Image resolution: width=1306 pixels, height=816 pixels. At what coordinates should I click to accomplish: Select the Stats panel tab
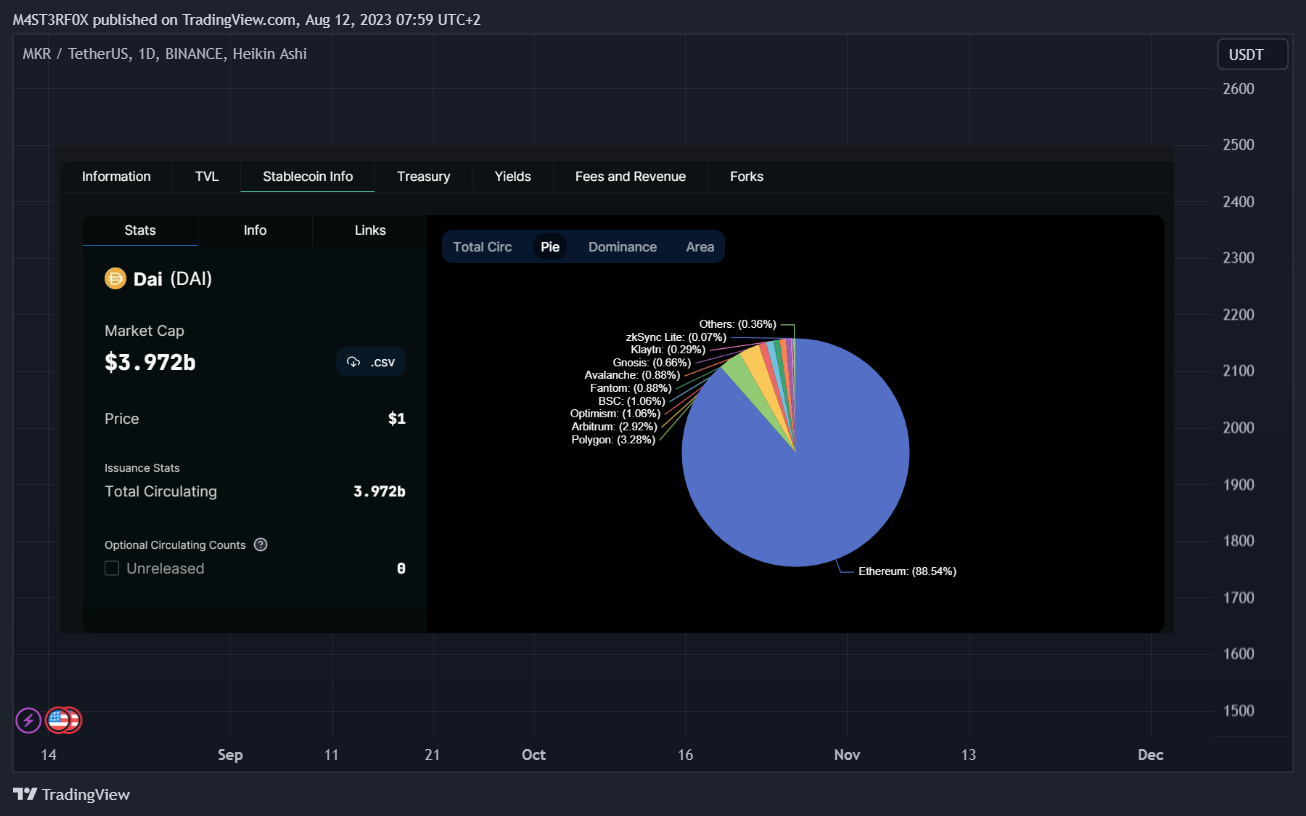140,230
